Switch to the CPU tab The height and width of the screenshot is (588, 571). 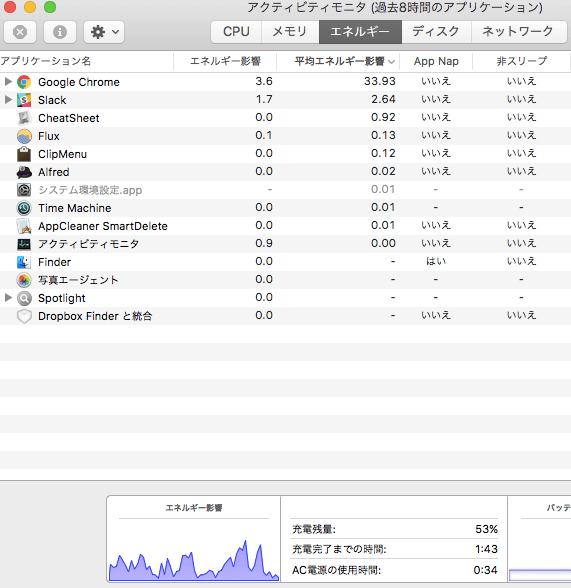click(236, 32)
